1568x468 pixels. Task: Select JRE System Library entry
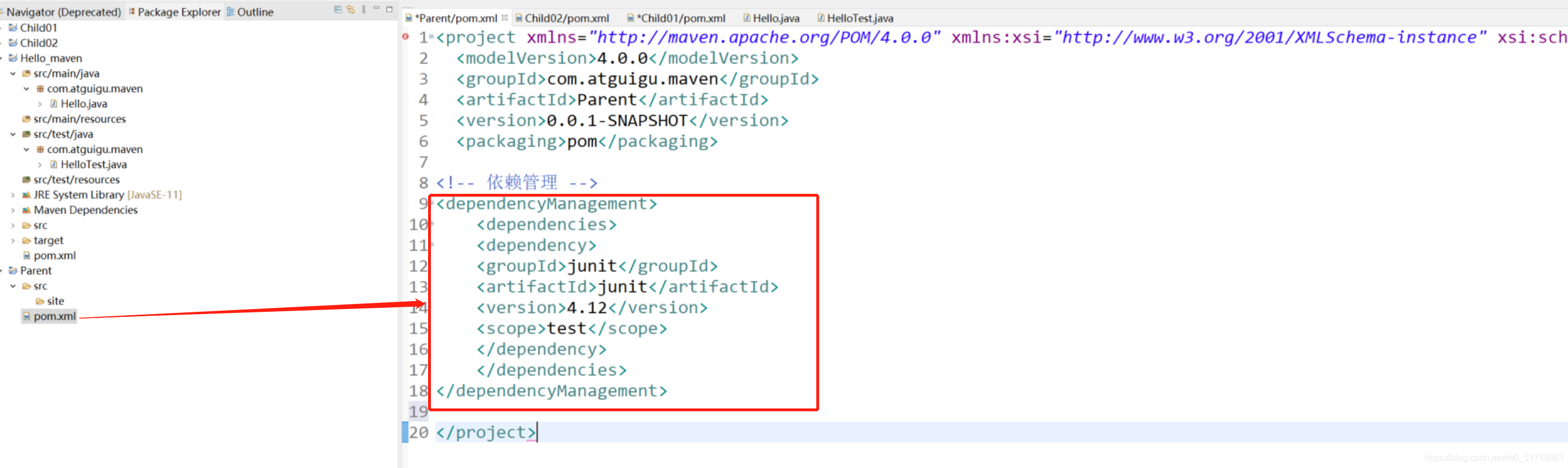click(x=108, y=195)
